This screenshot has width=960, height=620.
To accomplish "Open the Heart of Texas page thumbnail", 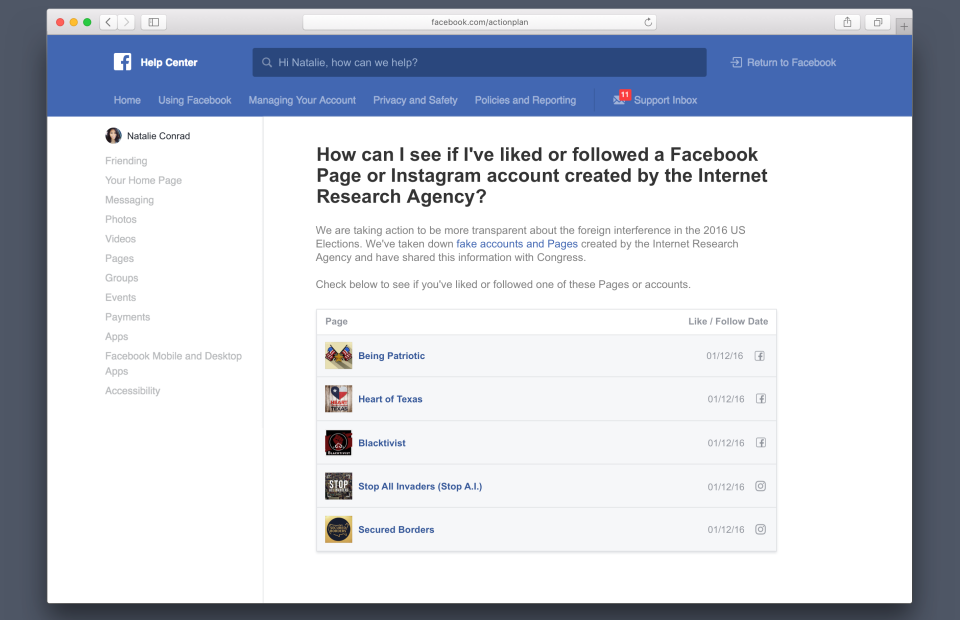I will point(339,399).
